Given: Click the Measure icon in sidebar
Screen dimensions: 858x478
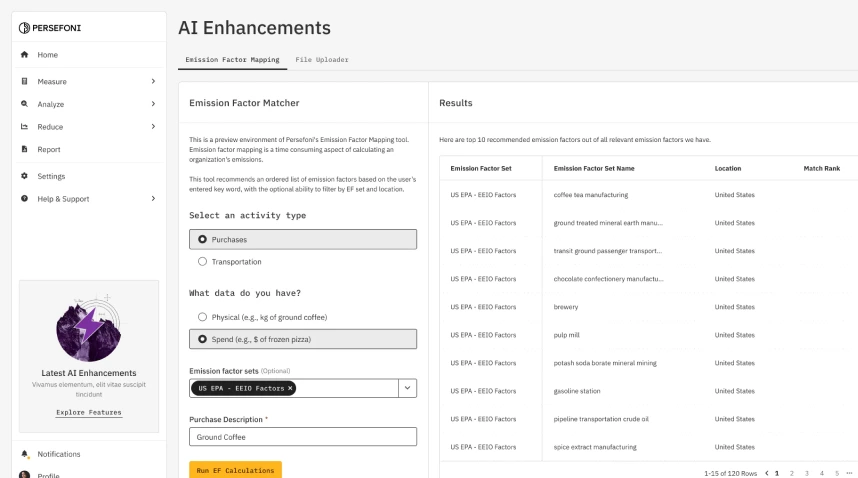Looking at the screenshot, I should pos(24,81).
